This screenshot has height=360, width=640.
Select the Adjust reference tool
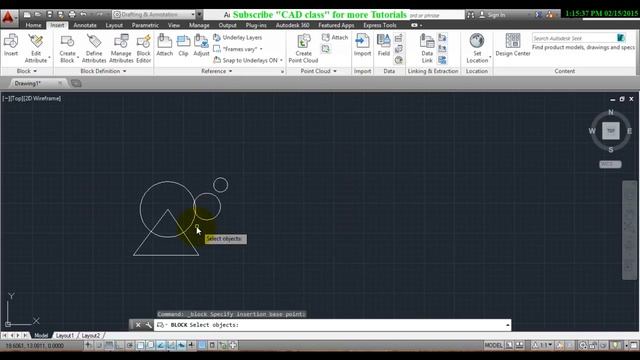tap(201, 45)
